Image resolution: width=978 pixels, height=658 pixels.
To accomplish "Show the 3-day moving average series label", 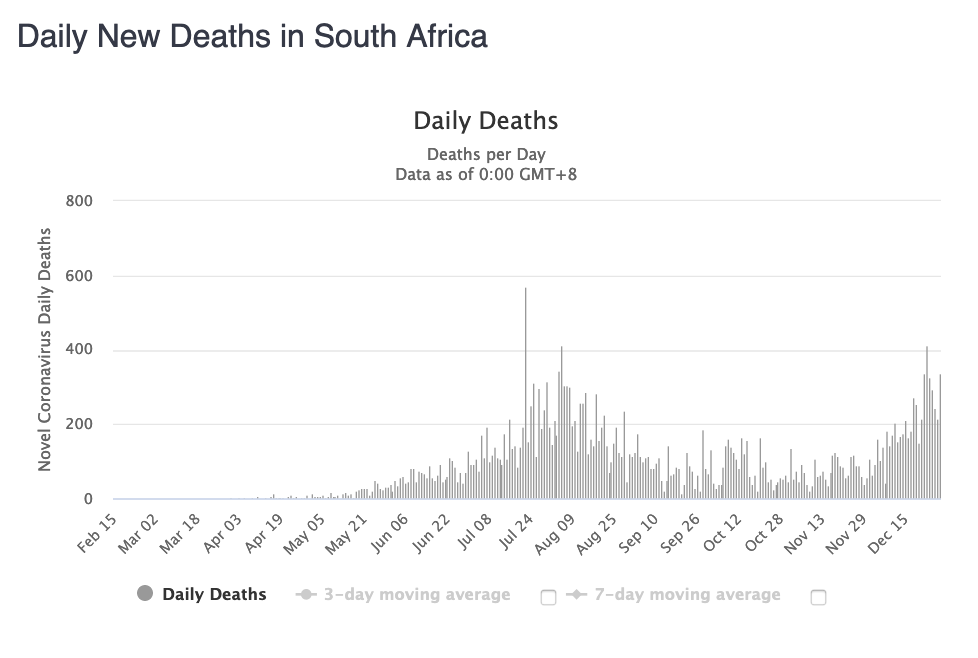I will click(x=416, y=594).
